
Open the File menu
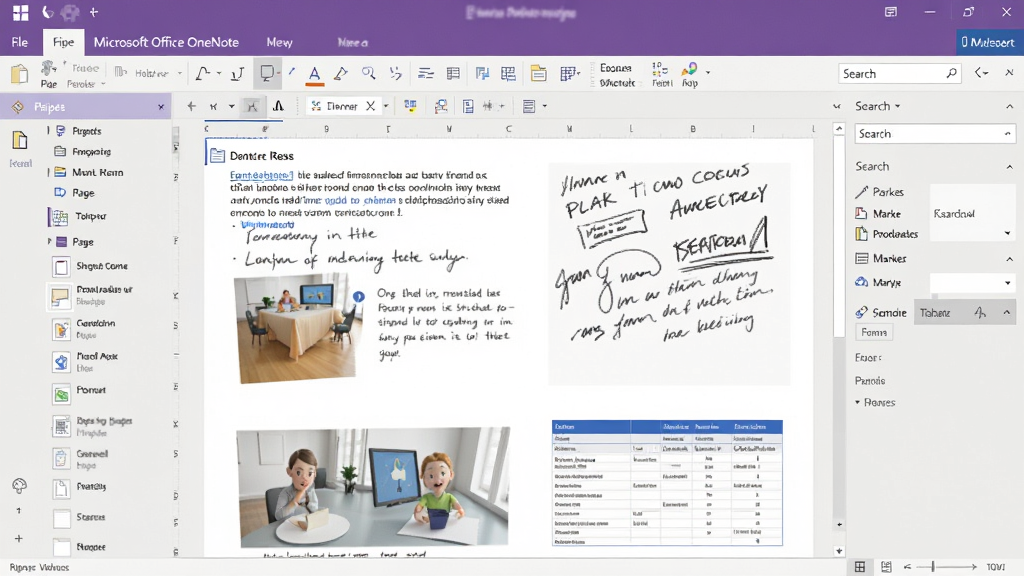pos(20,42)
